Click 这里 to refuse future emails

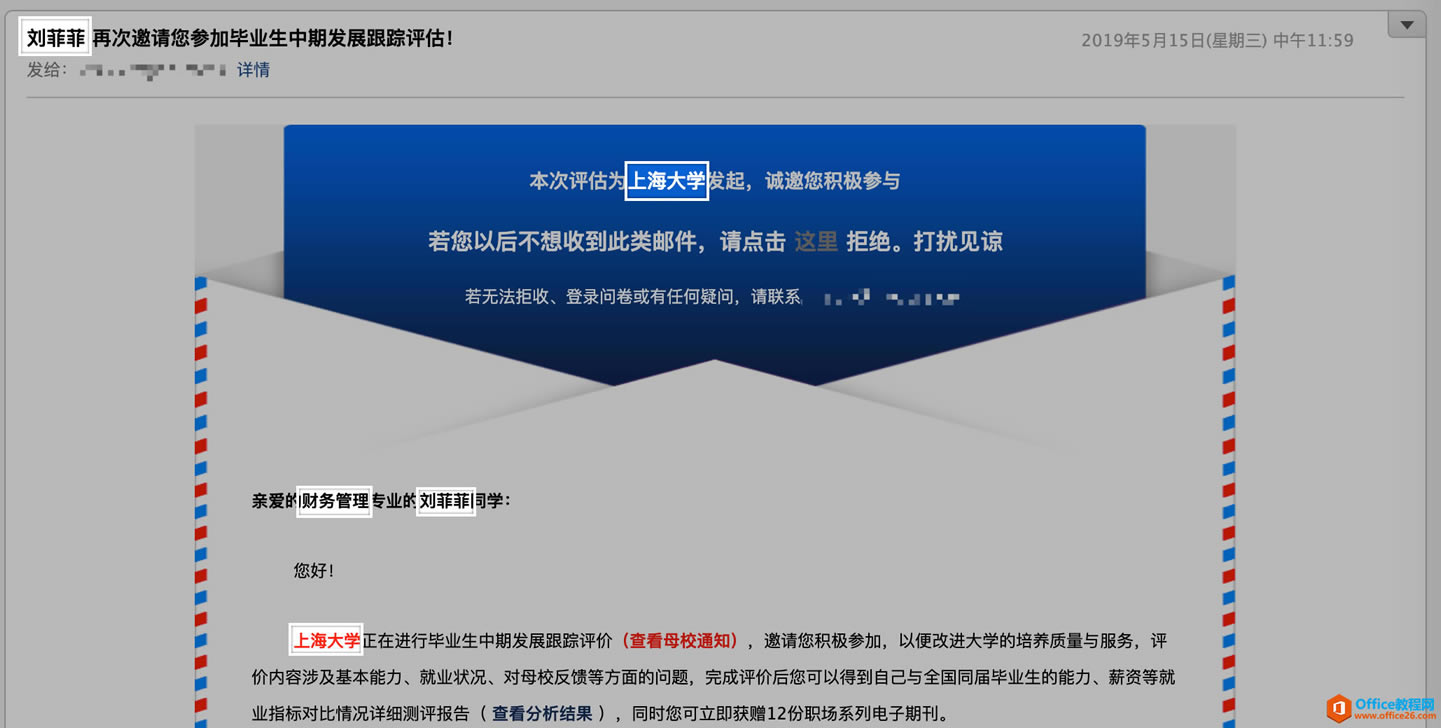click(x=816, y=241)
